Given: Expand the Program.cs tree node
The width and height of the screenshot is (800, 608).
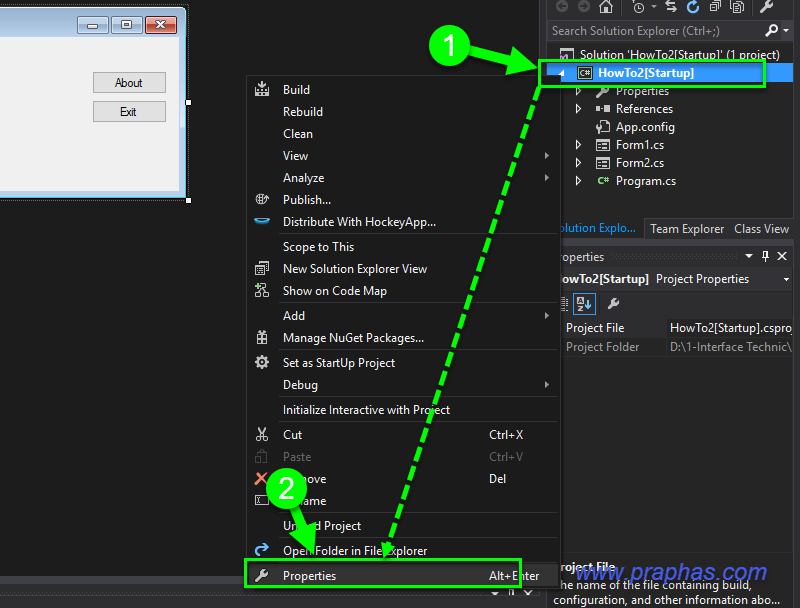Looking at the screenshot, I should pyautogui.click(x=579, y=181).
